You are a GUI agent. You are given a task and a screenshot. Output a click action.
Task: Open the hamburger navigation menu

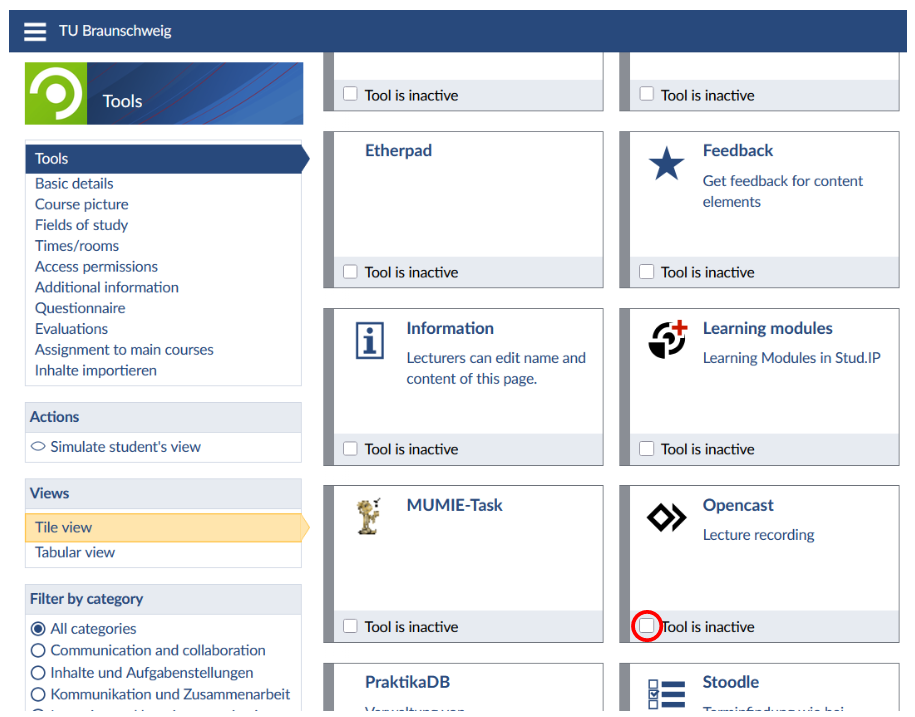pos(34,31)
